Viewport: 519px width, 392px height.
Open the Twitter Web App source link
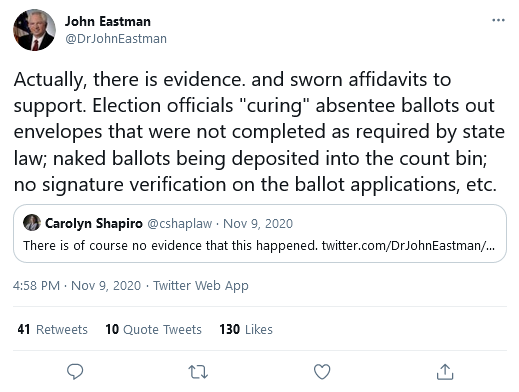[x=201, y=286]
